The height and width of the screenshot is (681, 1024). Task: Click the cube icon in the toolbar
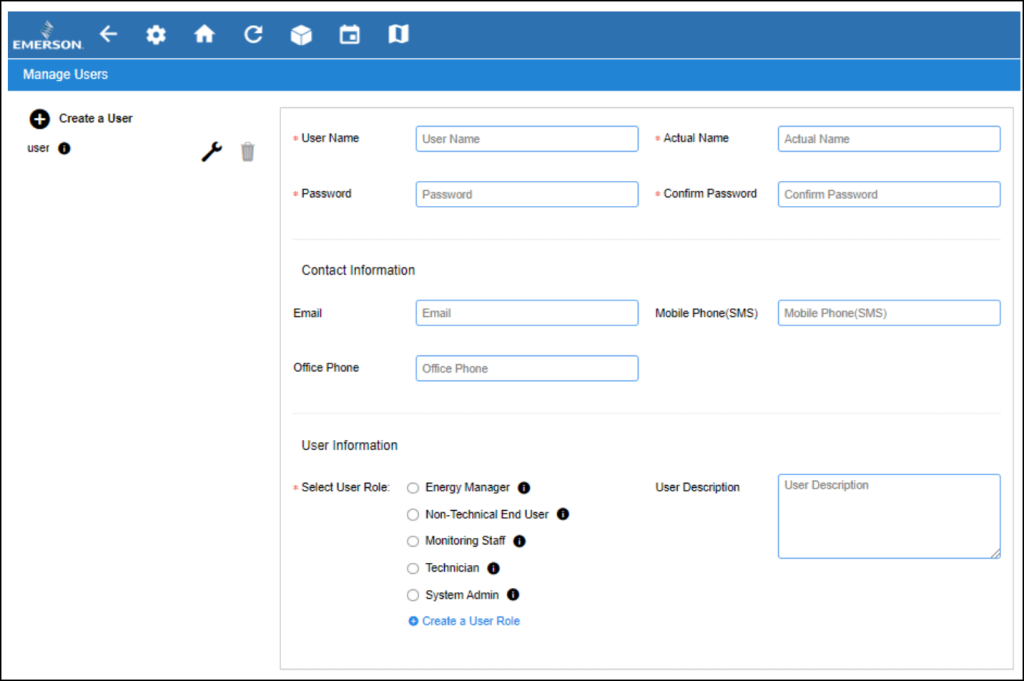click(301, 33)
